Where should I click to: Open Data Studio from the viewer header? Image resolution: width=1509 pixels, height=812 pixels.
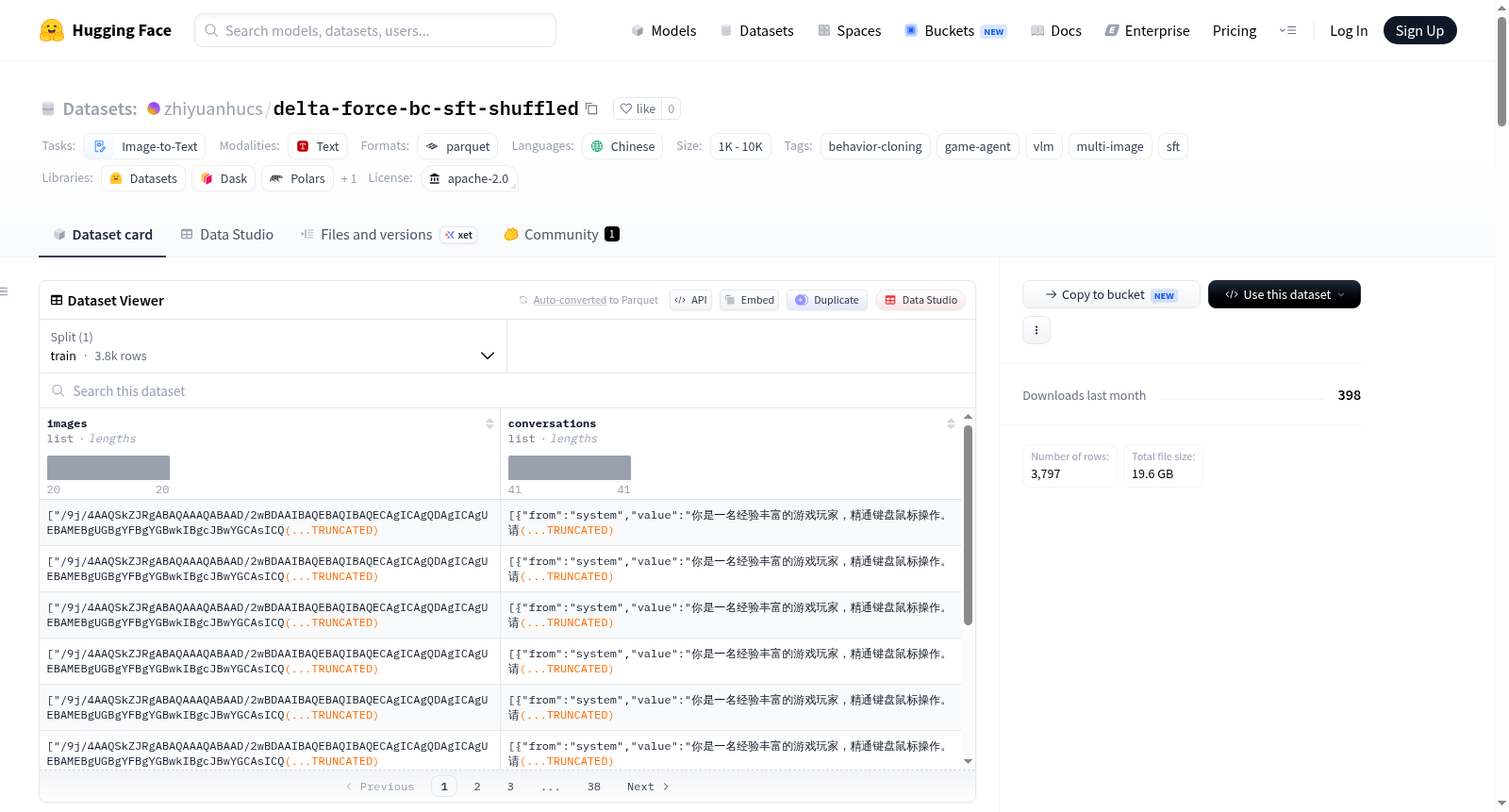pyautogui.click(x=920, y=300)
